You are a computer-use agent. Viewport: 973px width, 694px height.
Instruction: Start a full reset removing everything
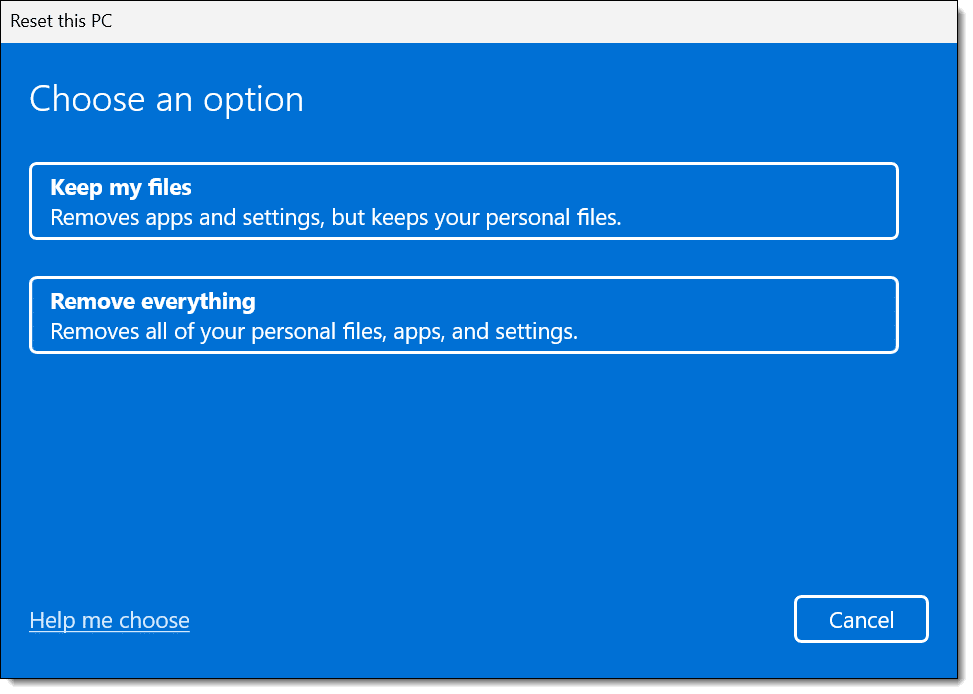[x=464, y=315]
